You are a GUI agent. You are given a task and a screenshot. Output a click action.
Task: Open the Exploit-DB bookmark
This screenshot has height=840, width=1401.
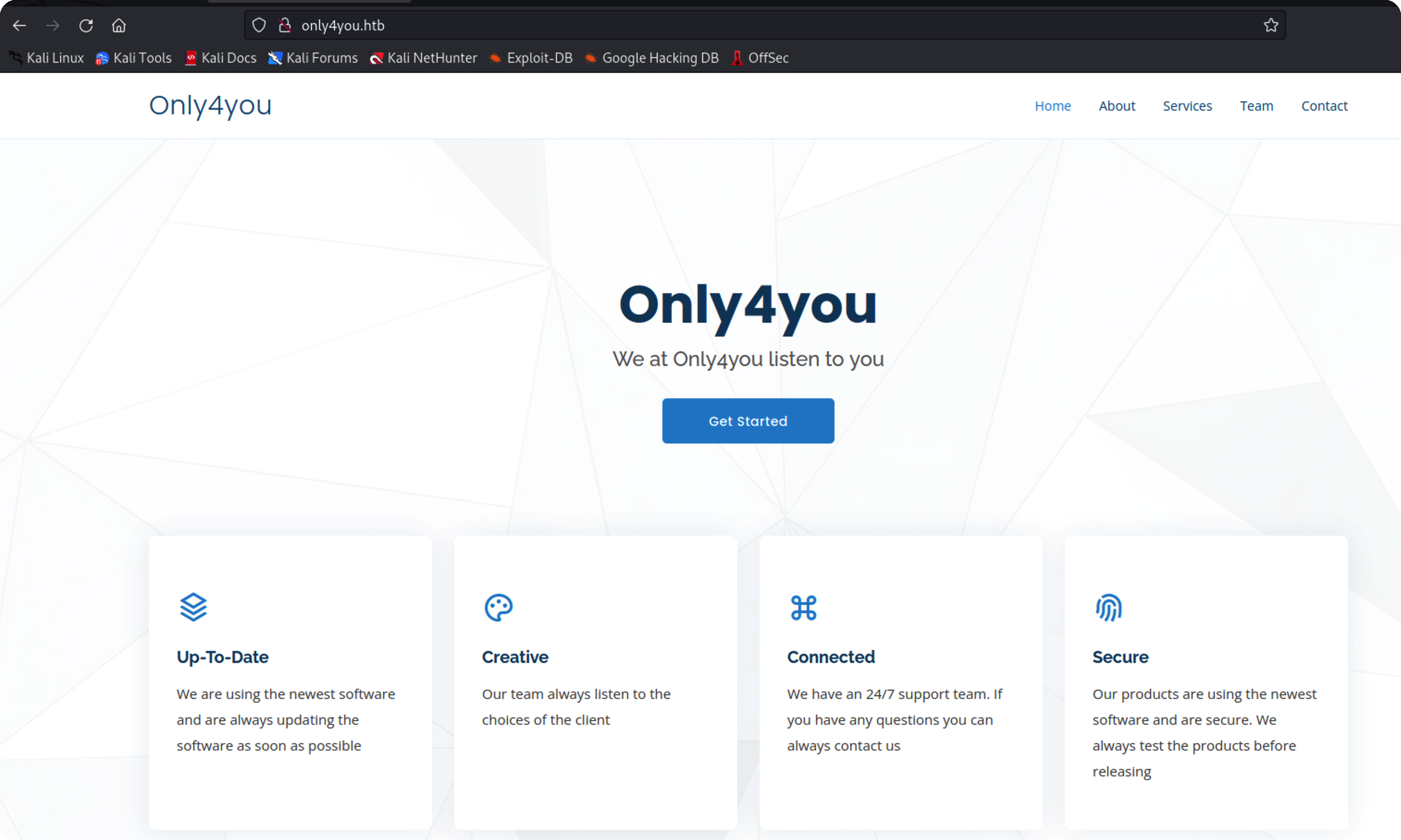531,58
